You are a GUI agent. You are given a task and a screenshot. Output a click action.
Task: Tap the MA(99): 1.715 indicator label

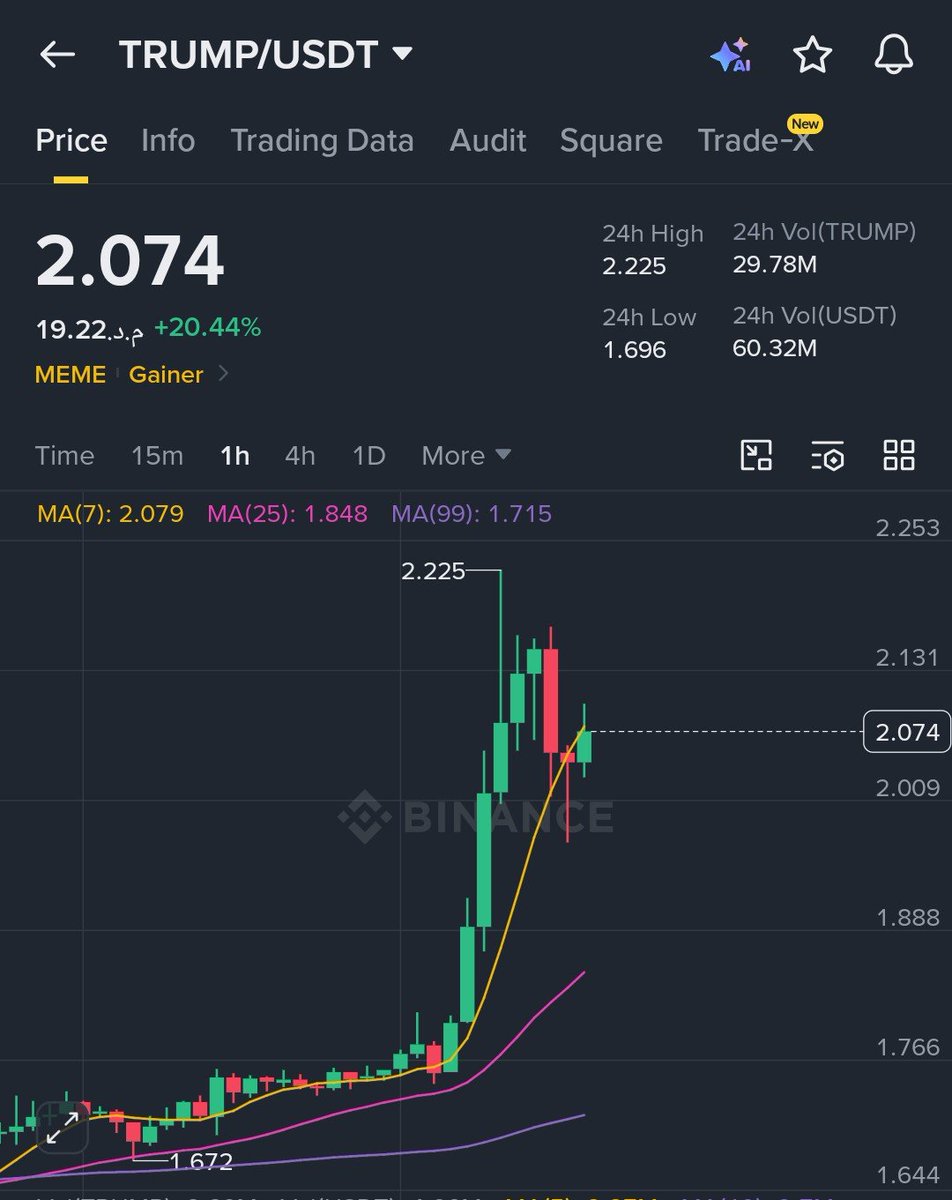coord(471,514)
